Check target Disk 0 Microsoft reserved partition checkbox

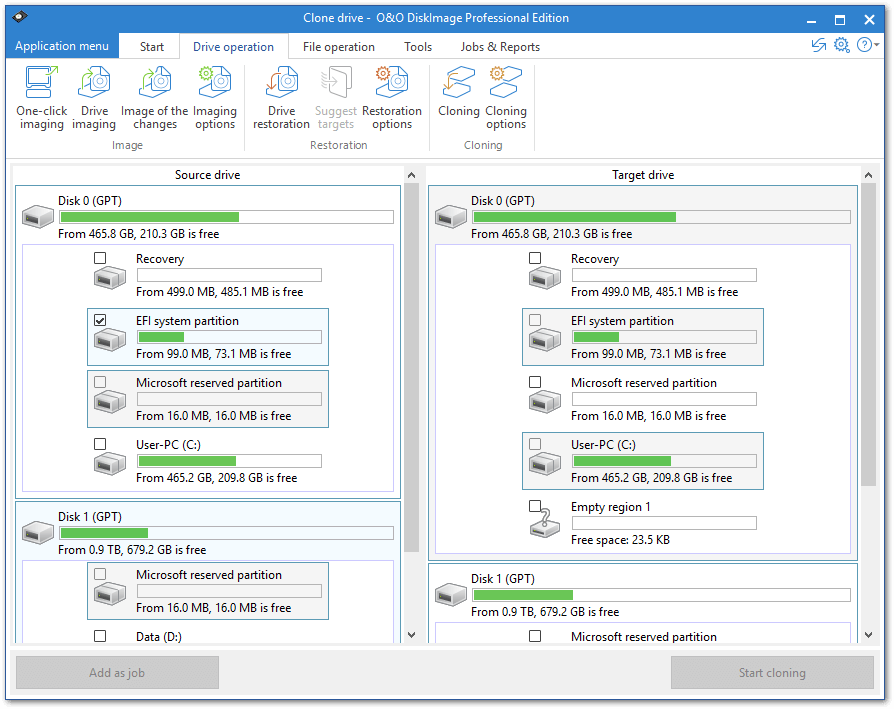535,382
